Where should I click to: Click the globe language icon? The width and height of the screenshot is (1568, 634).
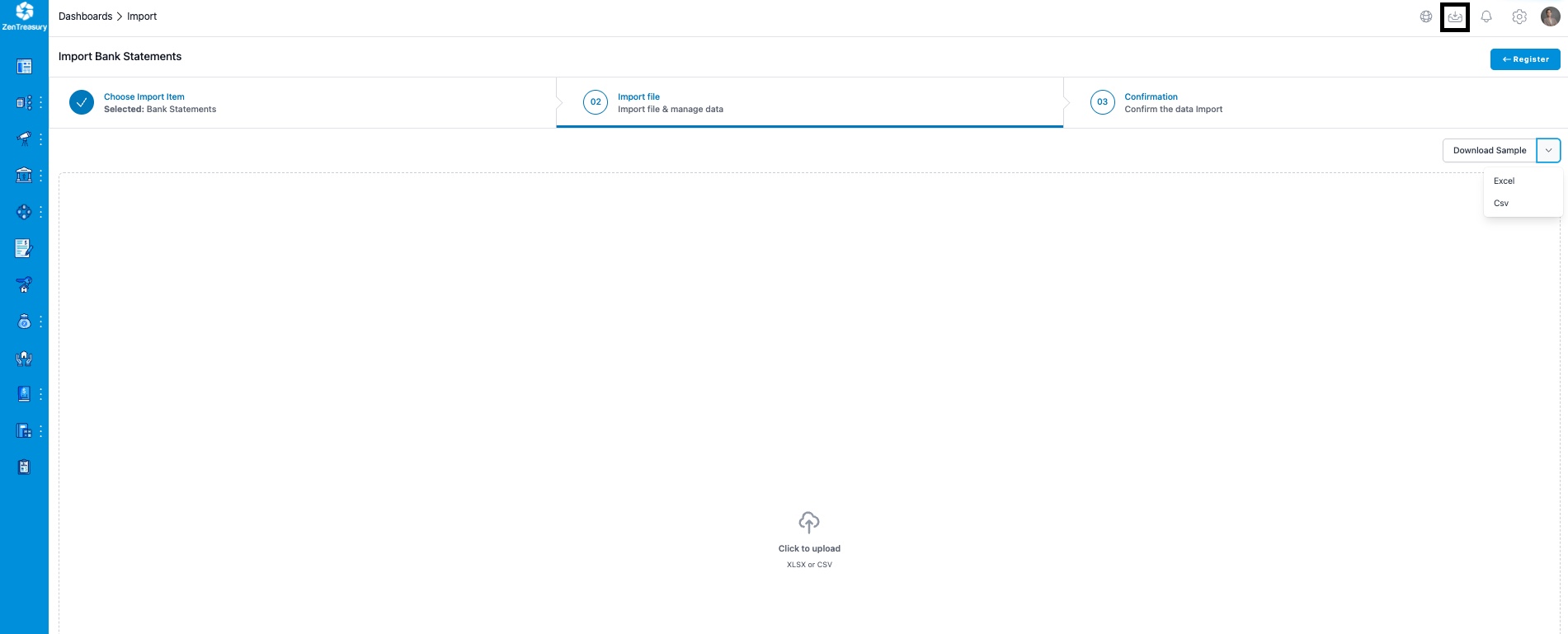pos(1425,16)
